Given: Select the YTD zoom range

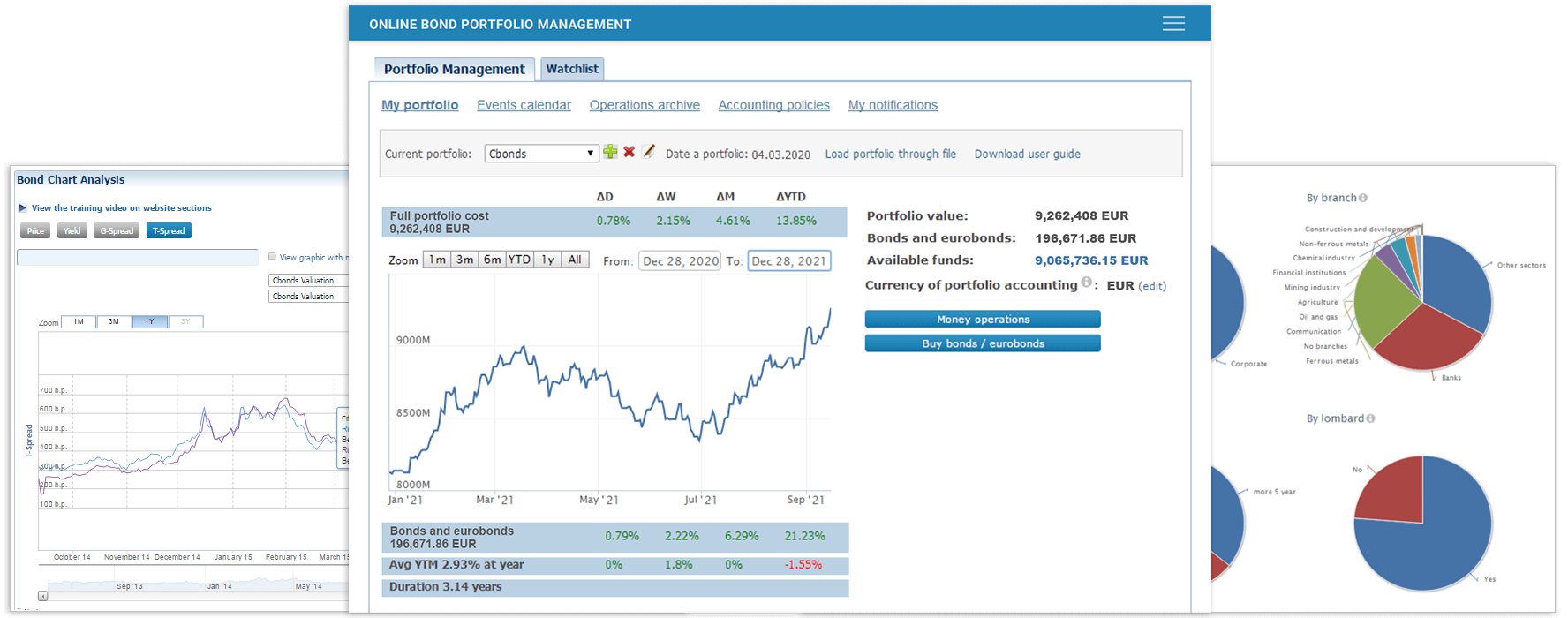Looking at the screenshot, I should point(519,260).
